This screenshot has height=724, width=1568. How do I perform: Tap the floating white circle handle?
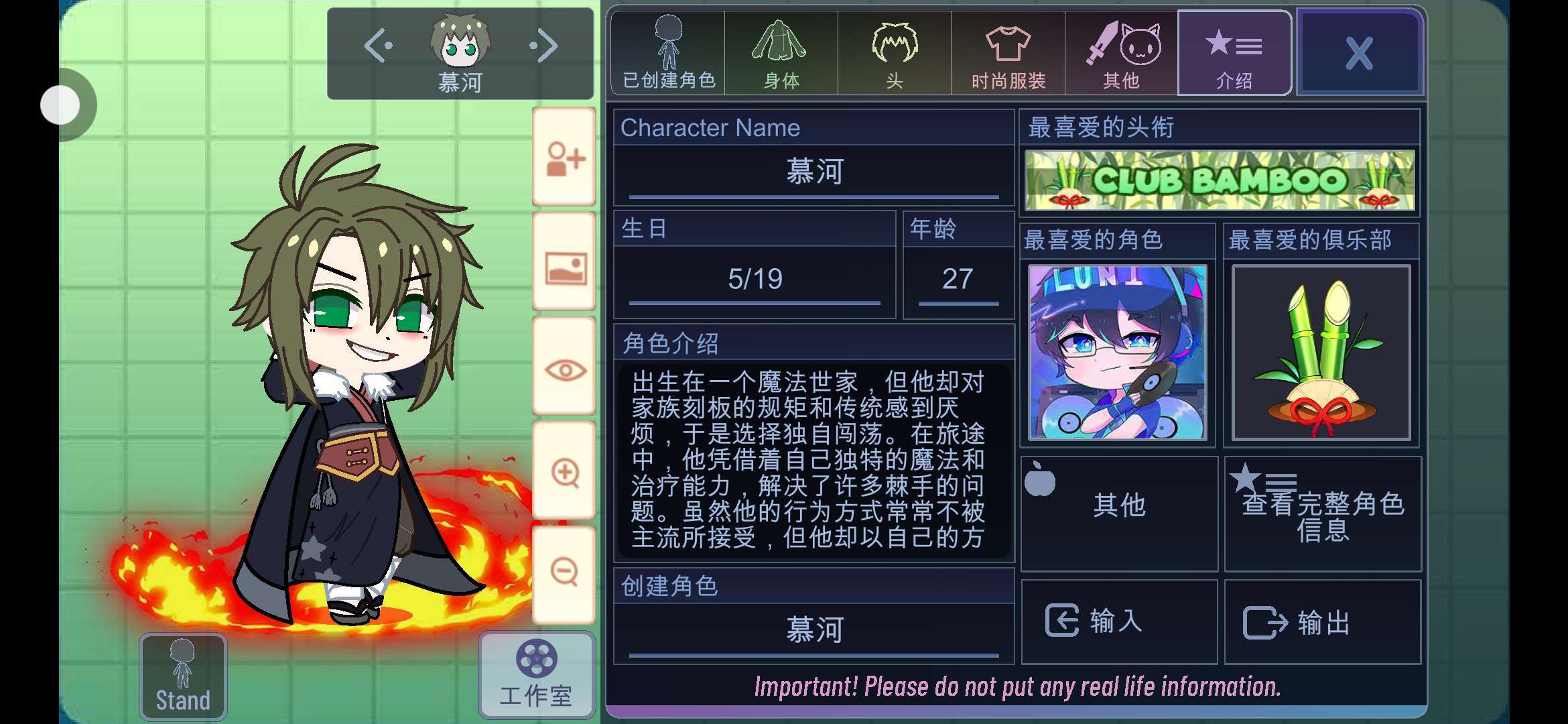(x=60, y=105)
